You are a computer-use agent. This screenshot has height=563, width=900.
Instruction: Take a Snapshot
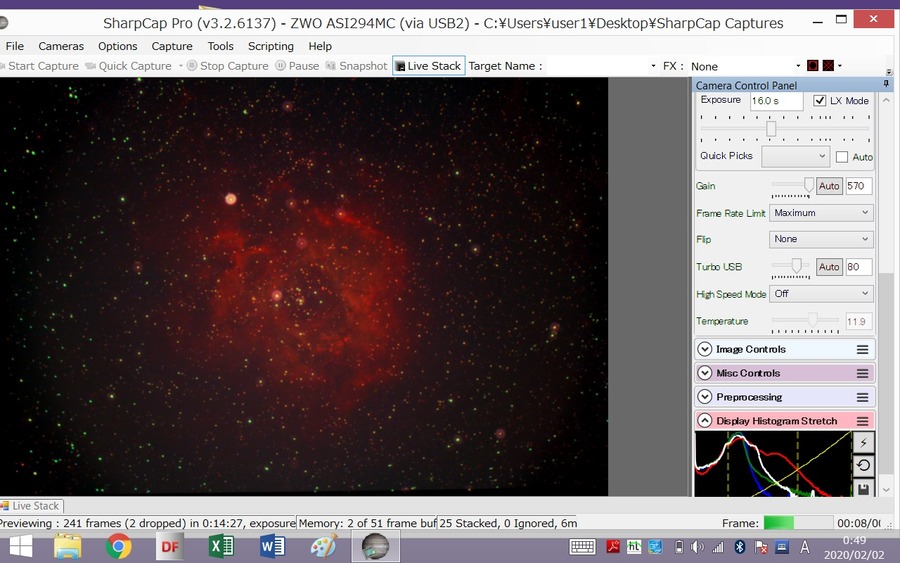356,66
